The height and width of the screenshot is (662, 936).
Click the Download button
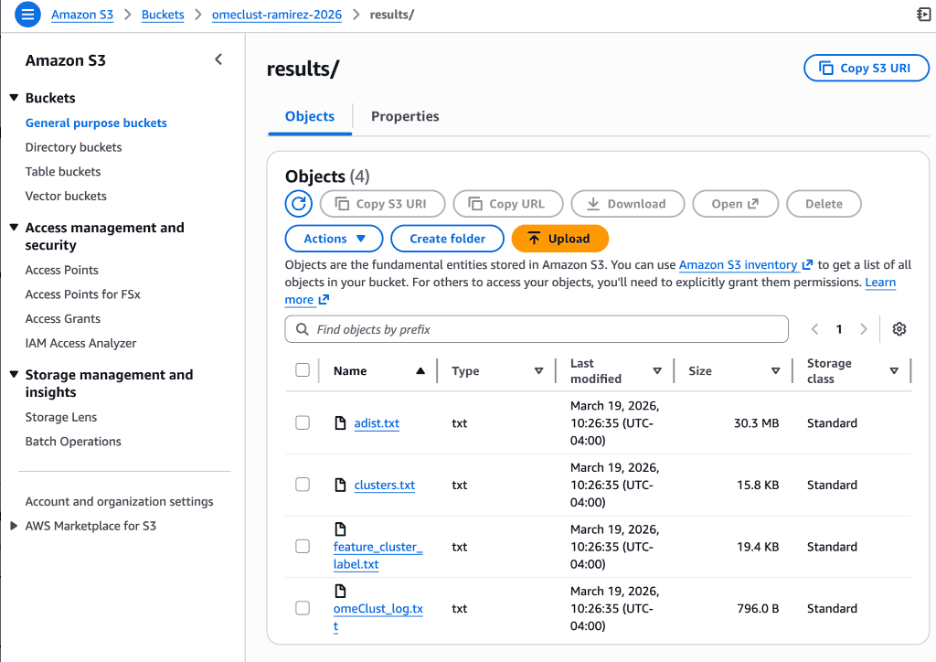627,204
